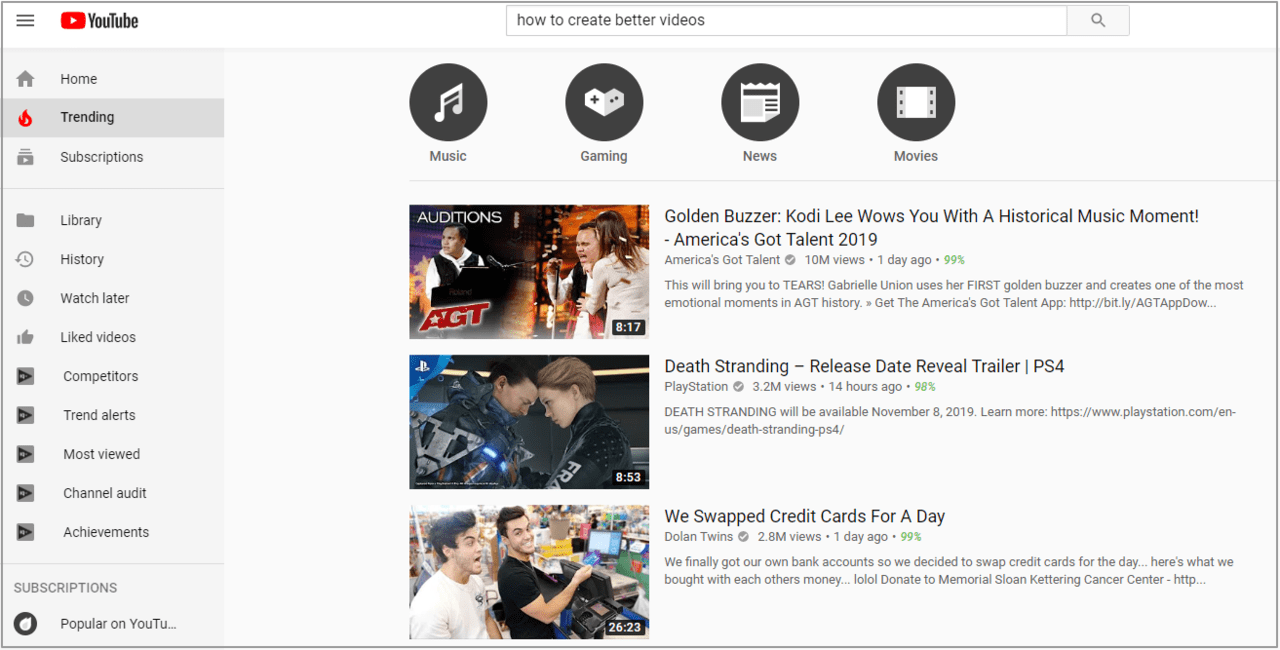Click the verified badge next to Dolan Twins

tap(743, 537)
